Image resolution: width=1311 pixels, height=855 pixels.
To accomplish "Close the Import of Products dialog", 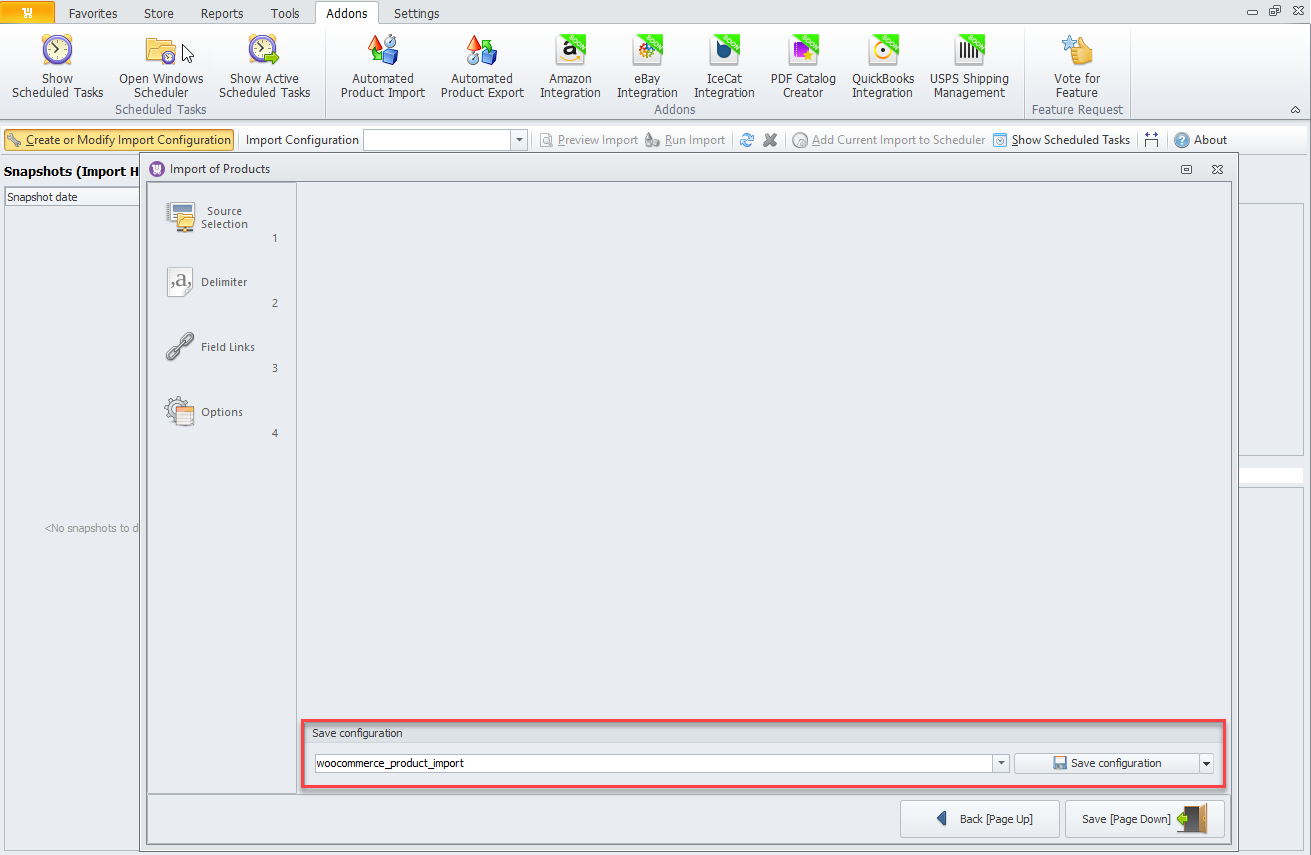I will click(x=1217, y=170).
